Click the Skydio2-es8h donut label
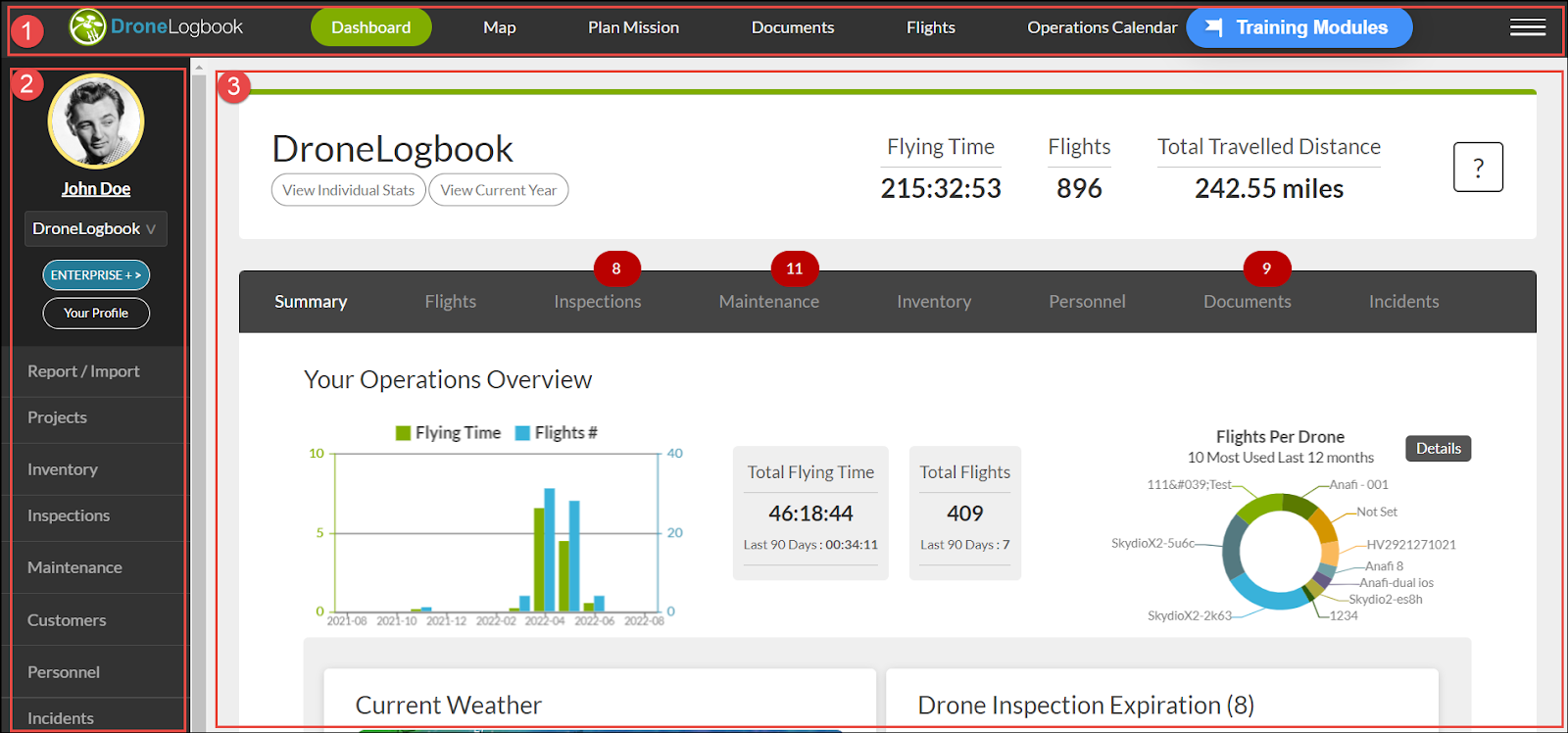The width and height of the screenshot is (1568, 733). coord(1386,599)
